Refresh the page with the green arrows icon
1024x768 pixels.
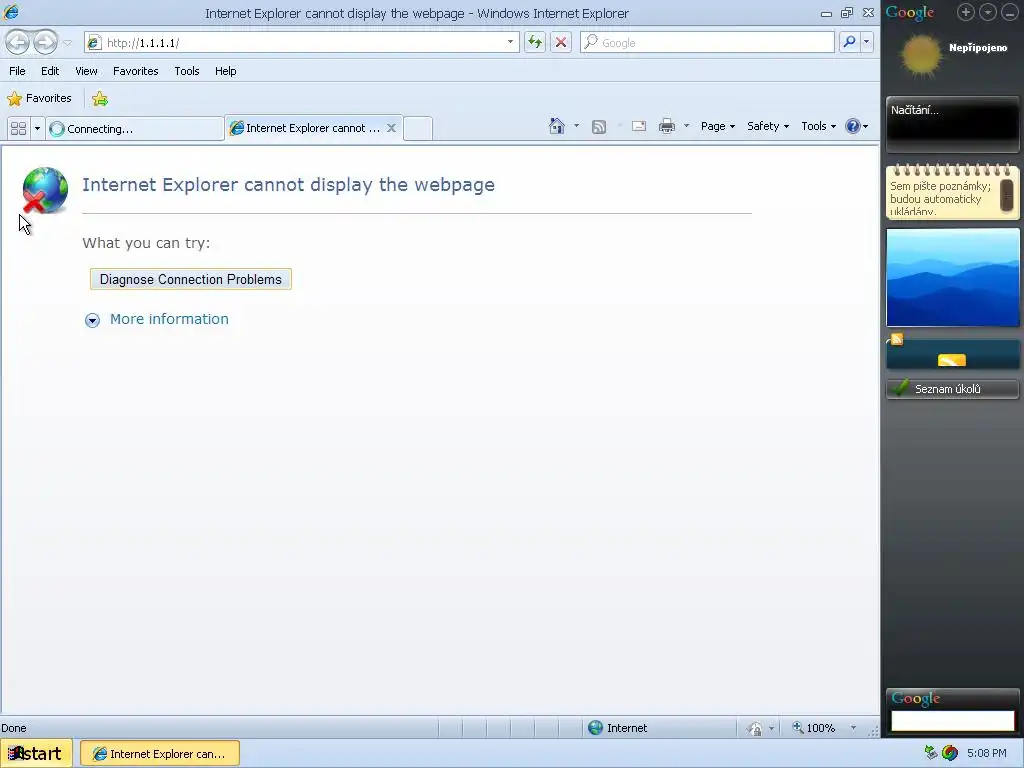click(x=535, y=42)
